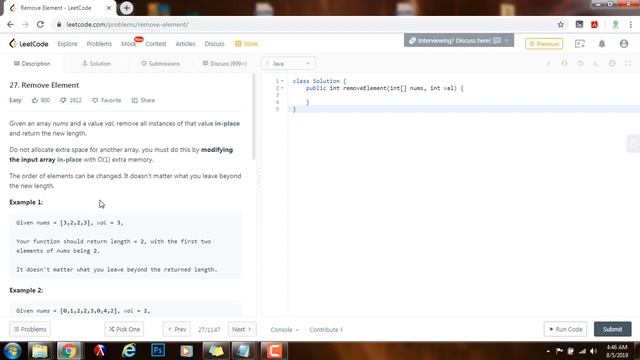The image size is (640, 360).
Task: Click the taskbar clock
Action: (617, 351)
